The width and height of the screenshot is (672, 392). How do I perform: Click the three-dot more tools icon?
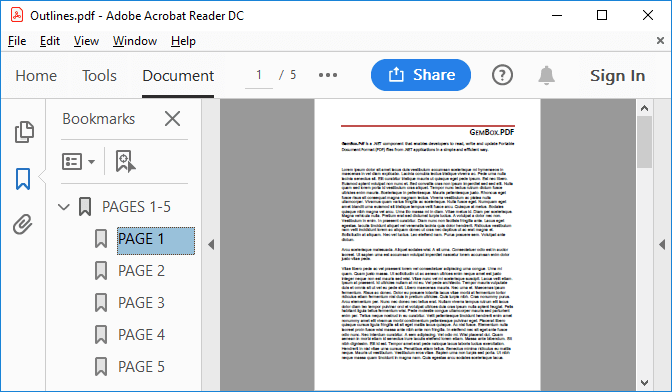(328, 75)
